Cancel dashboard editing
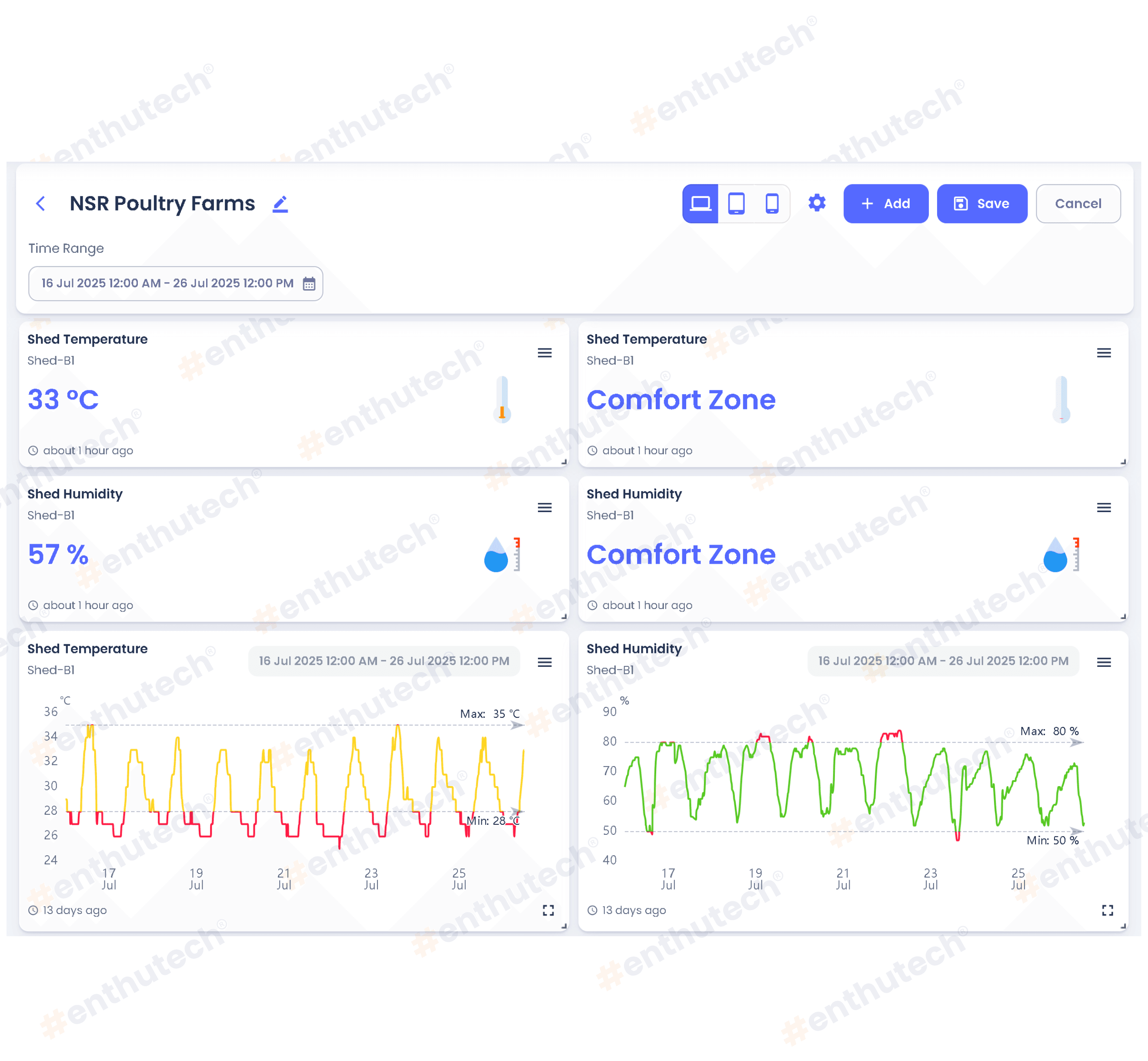The image size is (1148, 1061). (x=1078, y=203)
